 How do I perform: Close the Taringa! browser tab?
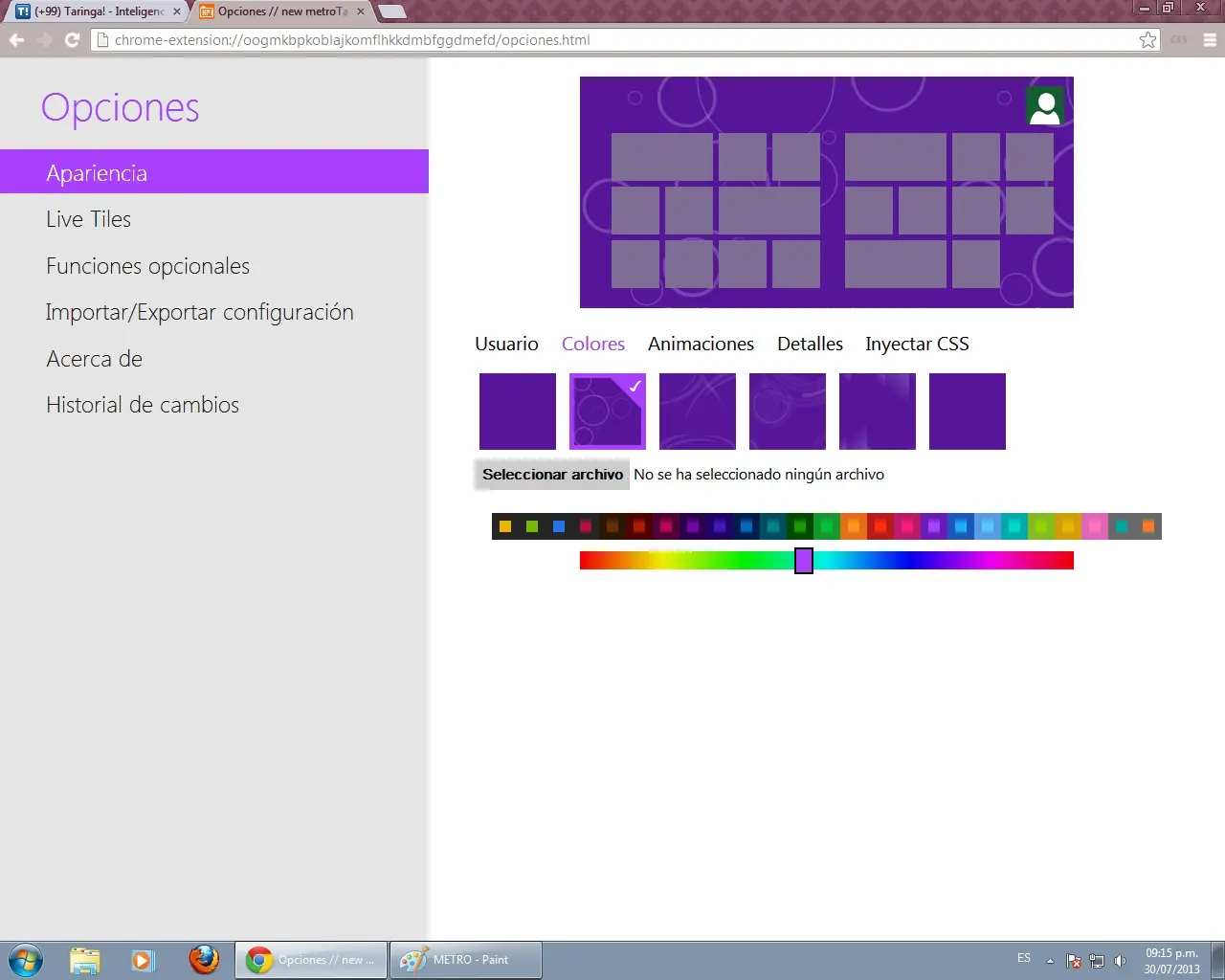pyautogui.click(x=176, y=11)
